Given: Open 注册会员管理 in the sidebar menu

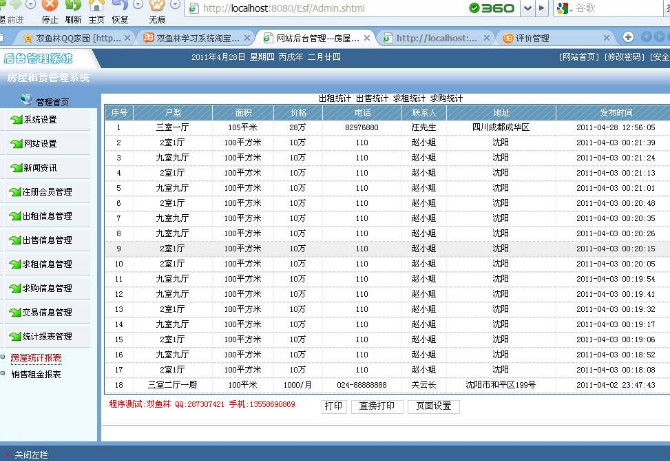Looking at the screenshot, I should tap(47, 192).
